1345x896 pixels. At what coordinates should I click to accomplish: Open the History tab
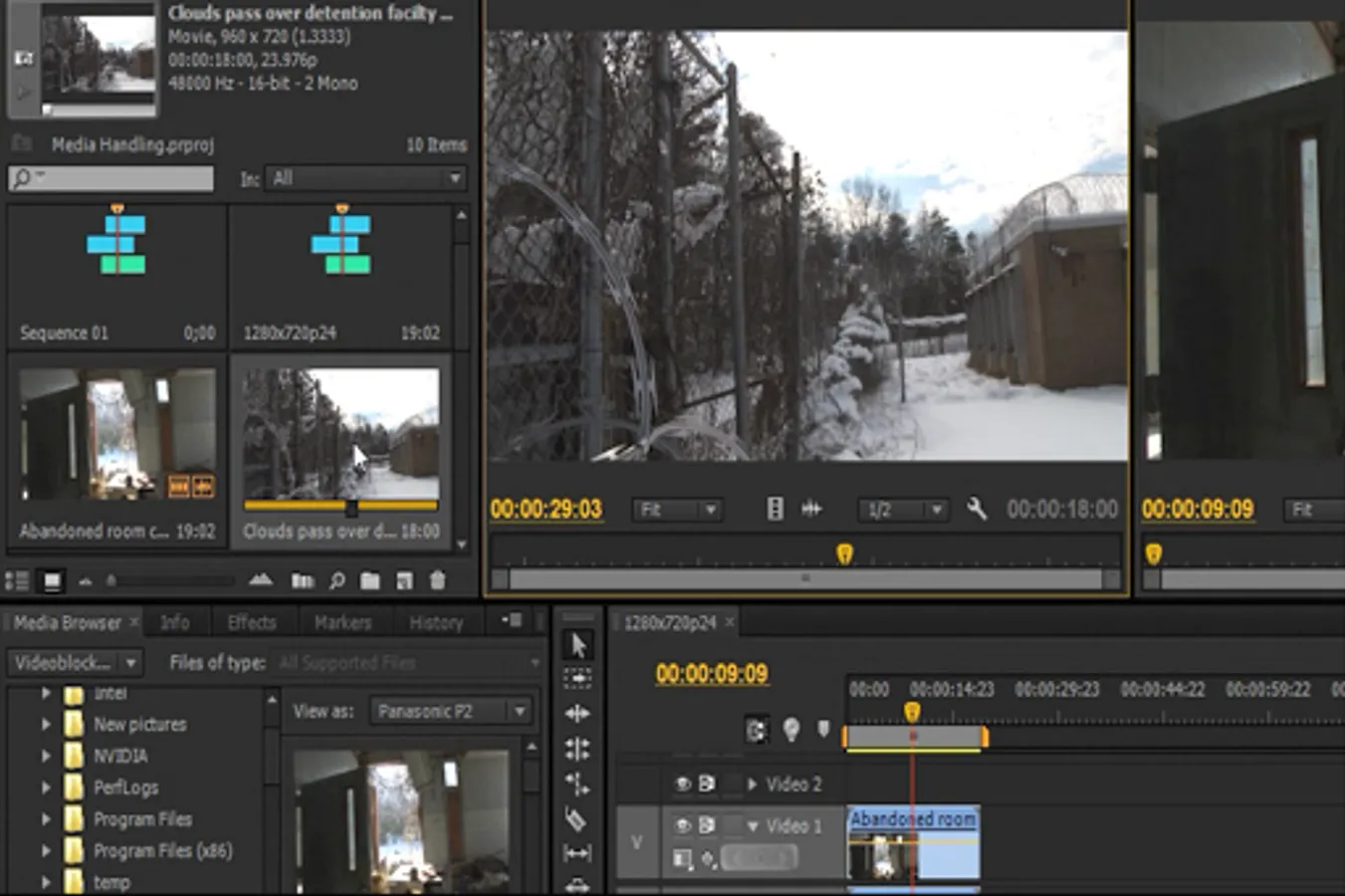[x=436, y=623]
